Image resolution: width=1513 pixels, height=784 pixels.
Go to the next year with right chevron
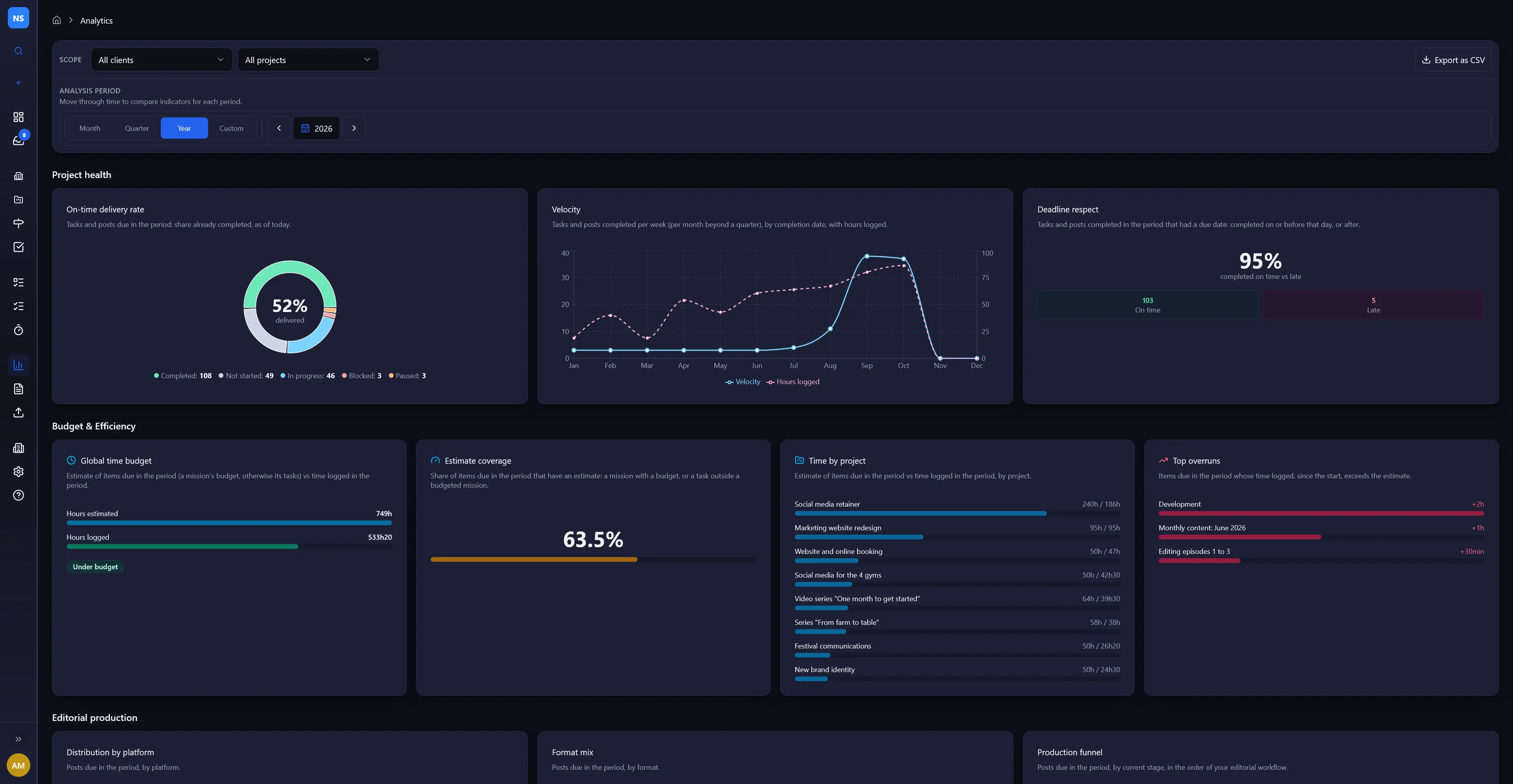click(x=354, y=128)
